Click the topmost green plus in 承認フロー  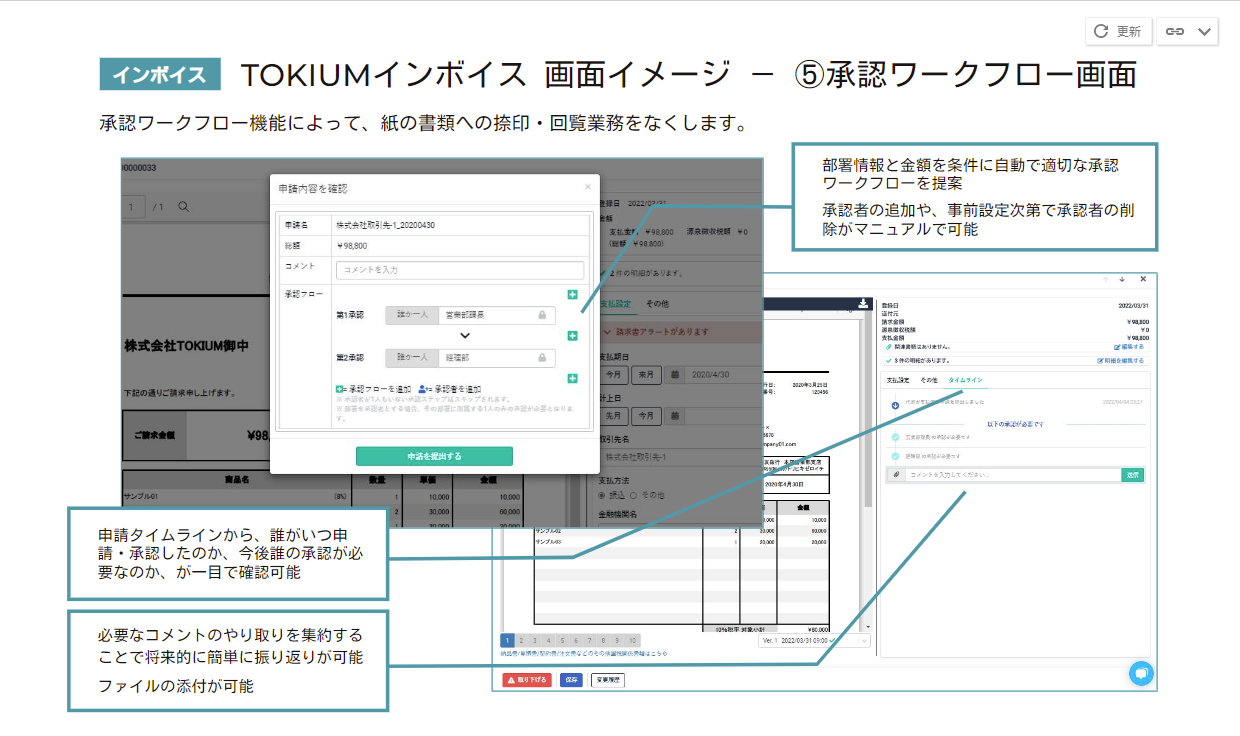coord(572,294)
